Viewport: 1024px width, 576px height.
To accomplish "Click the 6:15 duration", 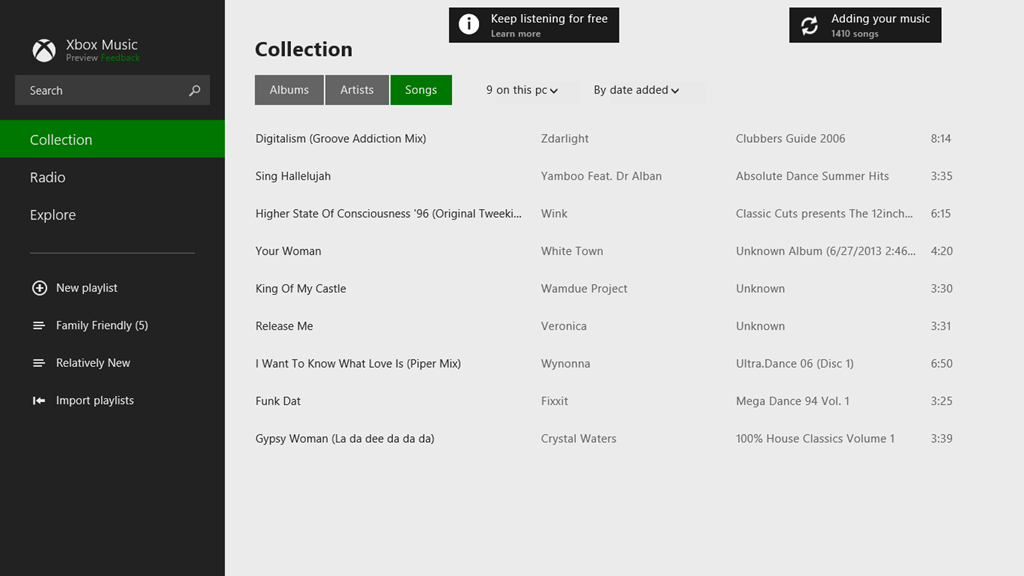I will pos(941,214).
